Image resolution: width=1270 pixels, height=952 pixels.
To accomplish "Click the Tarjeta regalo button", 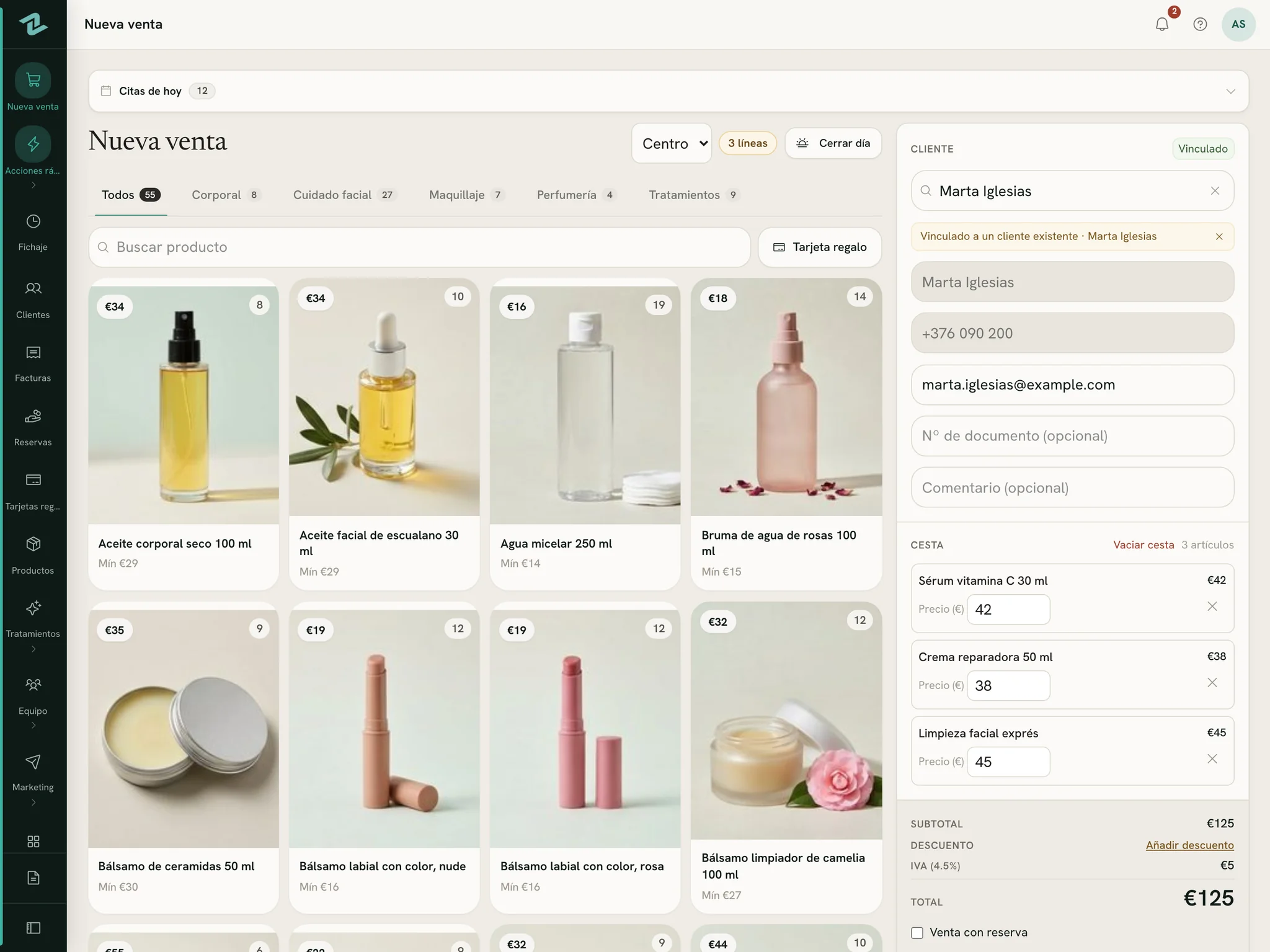I will pyautogui.click(x=820, y=247).
